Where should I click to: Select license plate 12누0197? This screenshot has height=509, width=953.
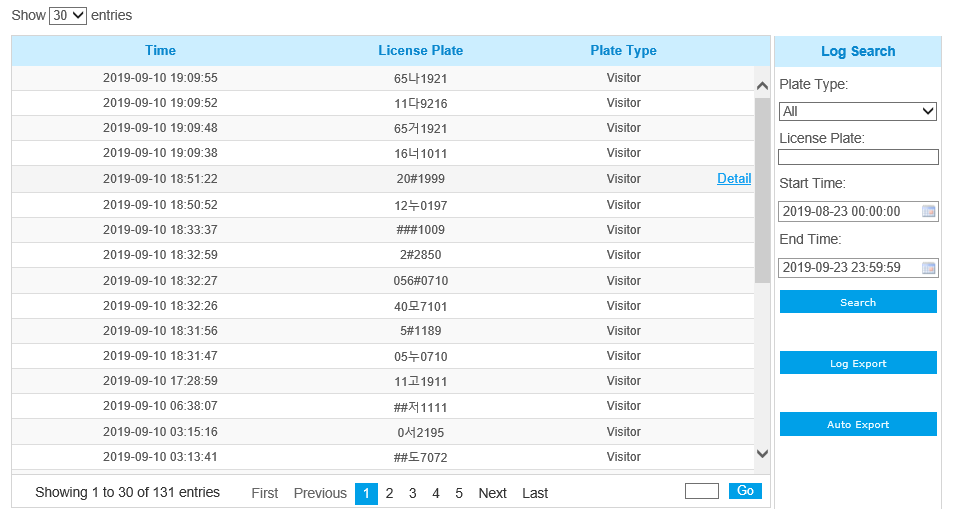click(x=421, y=206)
